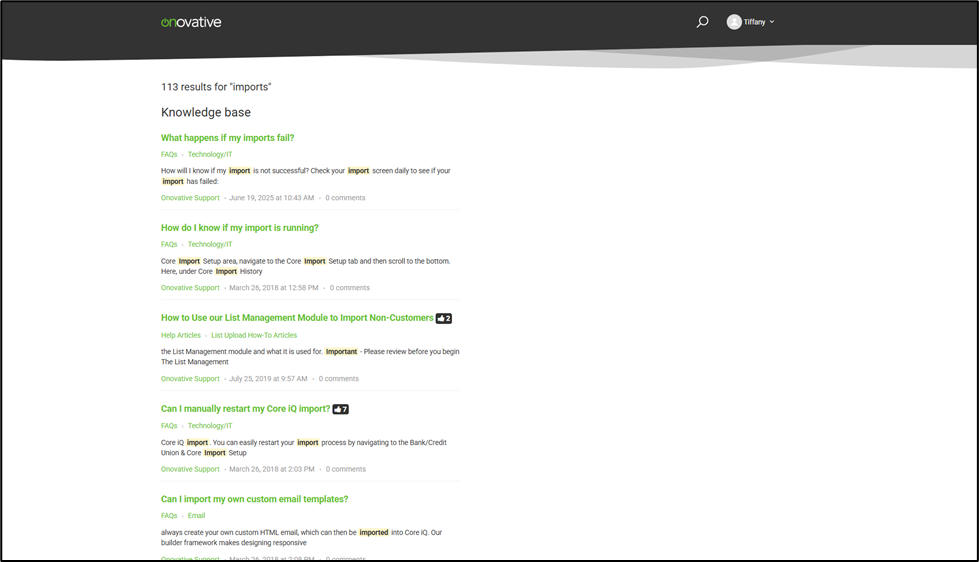Click the thumbs-up 2 votes badge
The image size is (979, 562).
(443, 318)
